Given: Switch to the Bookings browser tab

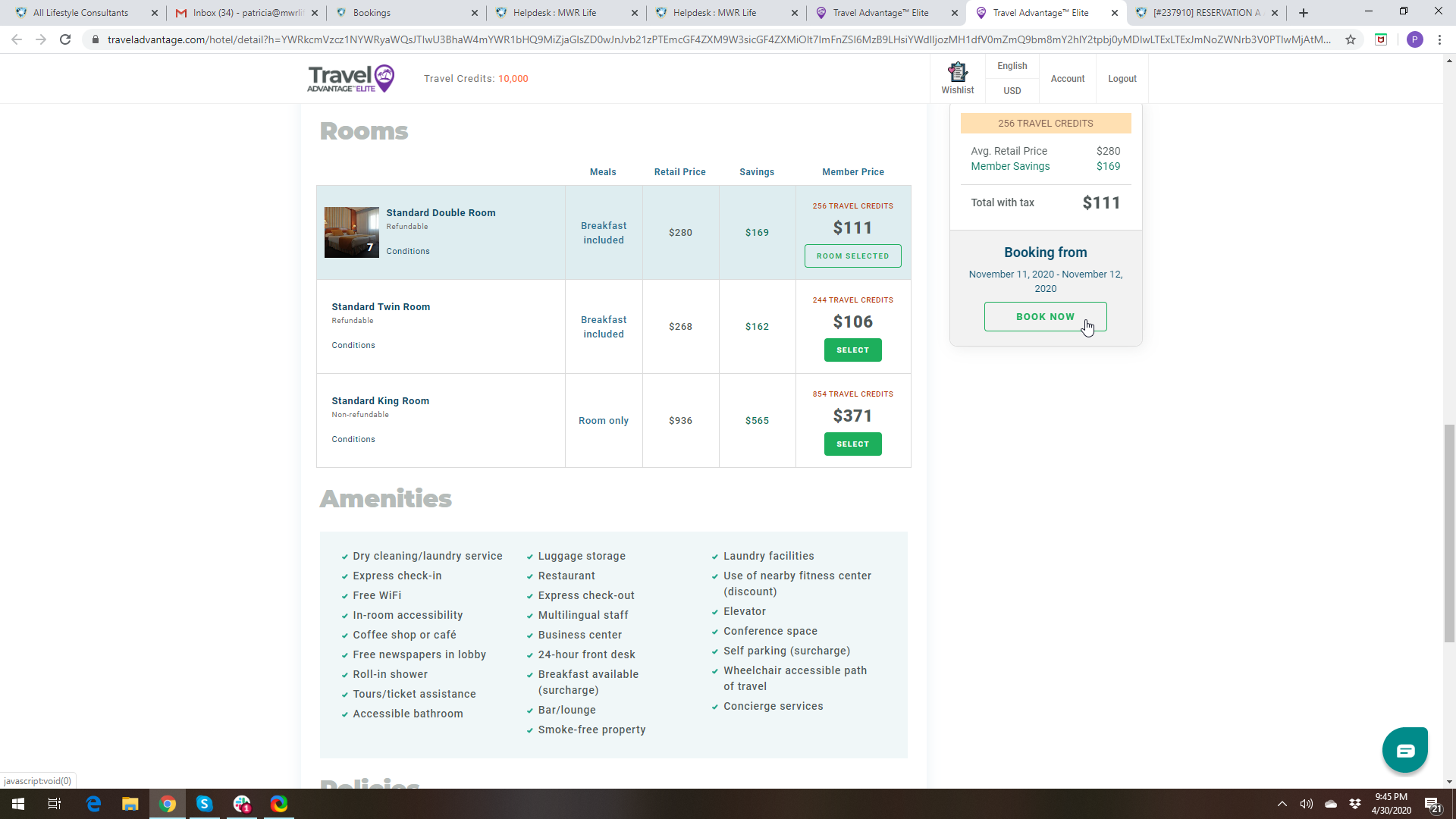Looking at the screenshot, I should point(372,13).
